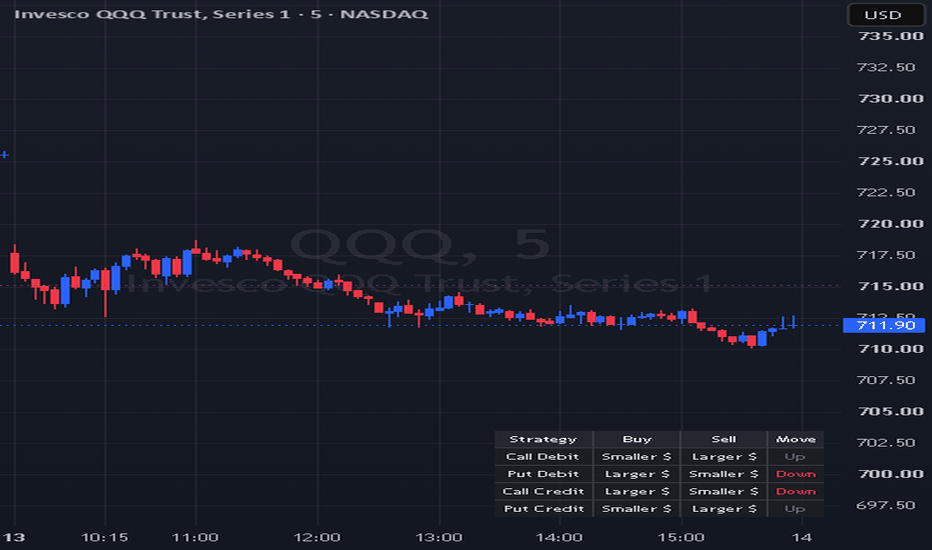932x550 pixels.
Task: Click the Sell cell in Put Credit row
Action: (x=723, y=508)
